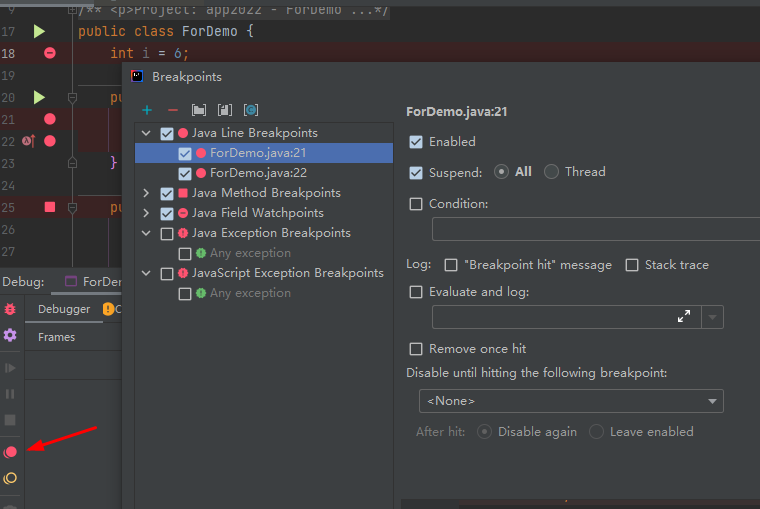Uncheck ForDemo.java:21 breakpoint checkbox

185,154
